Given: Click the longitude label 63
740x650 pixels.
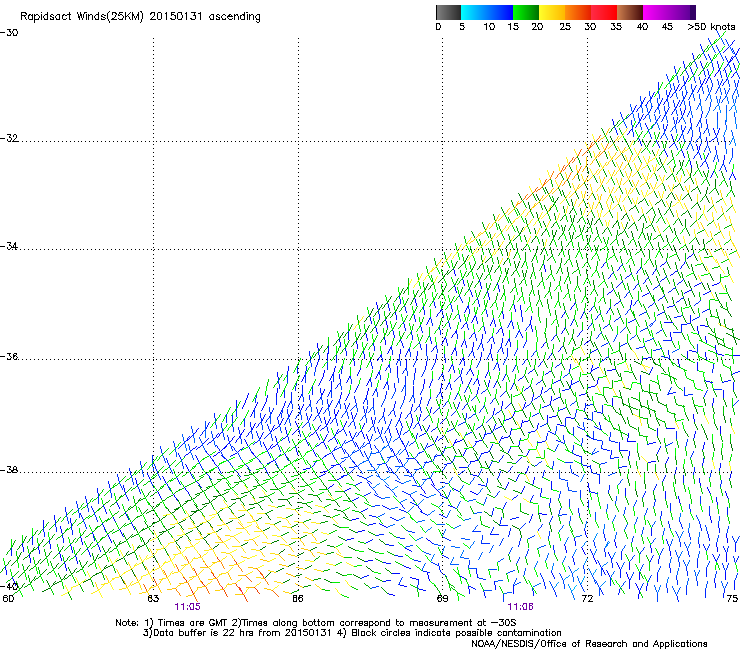Looking at the screenshot, I should click(x=153, y=599).
